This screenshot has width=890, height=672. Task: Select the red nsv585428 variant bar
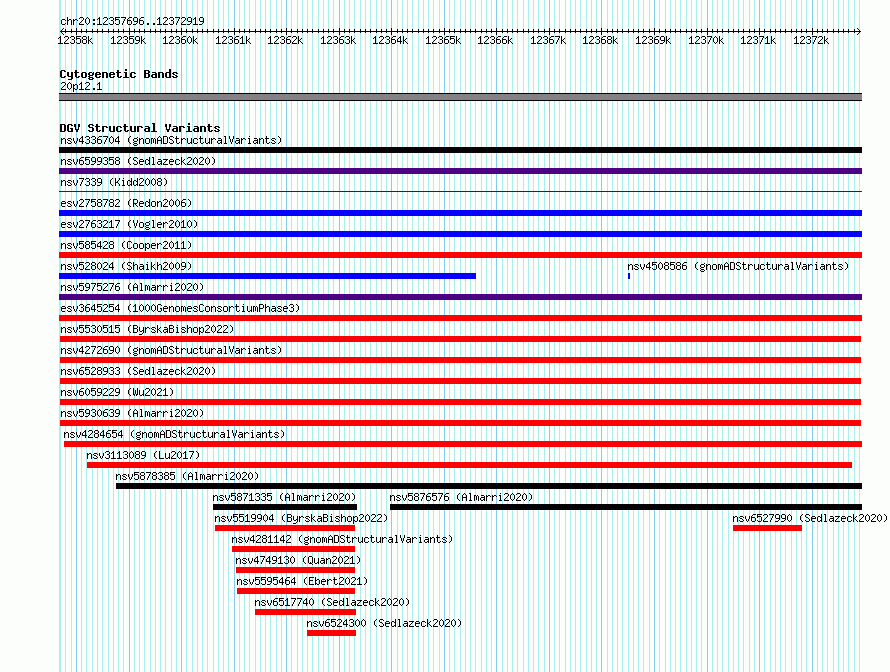(460, 255)
